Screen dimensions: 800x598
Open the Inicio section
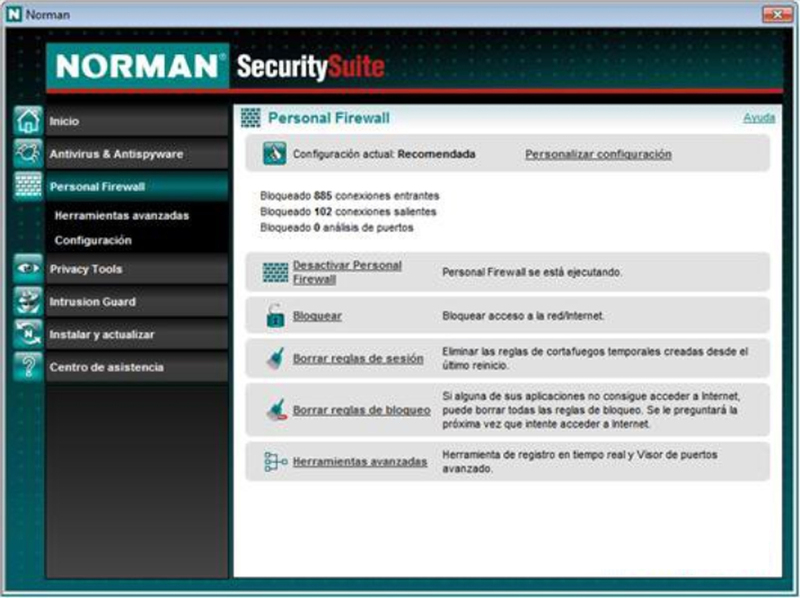(x=137, y=121)
